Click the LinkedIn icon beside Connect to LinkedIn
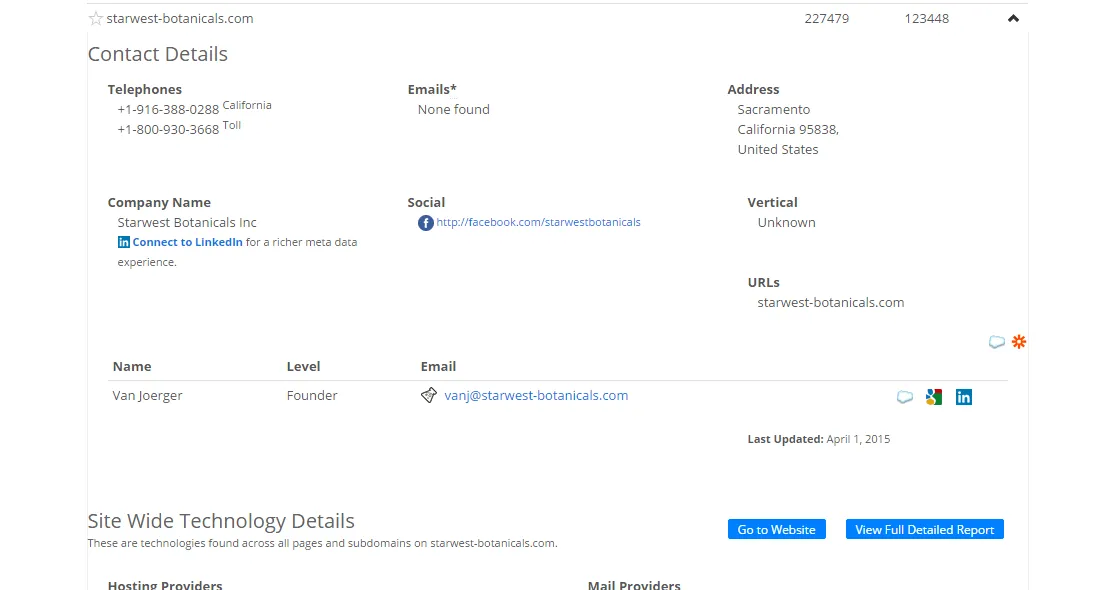Viewport: 1108px width, 590px height. 124,242
